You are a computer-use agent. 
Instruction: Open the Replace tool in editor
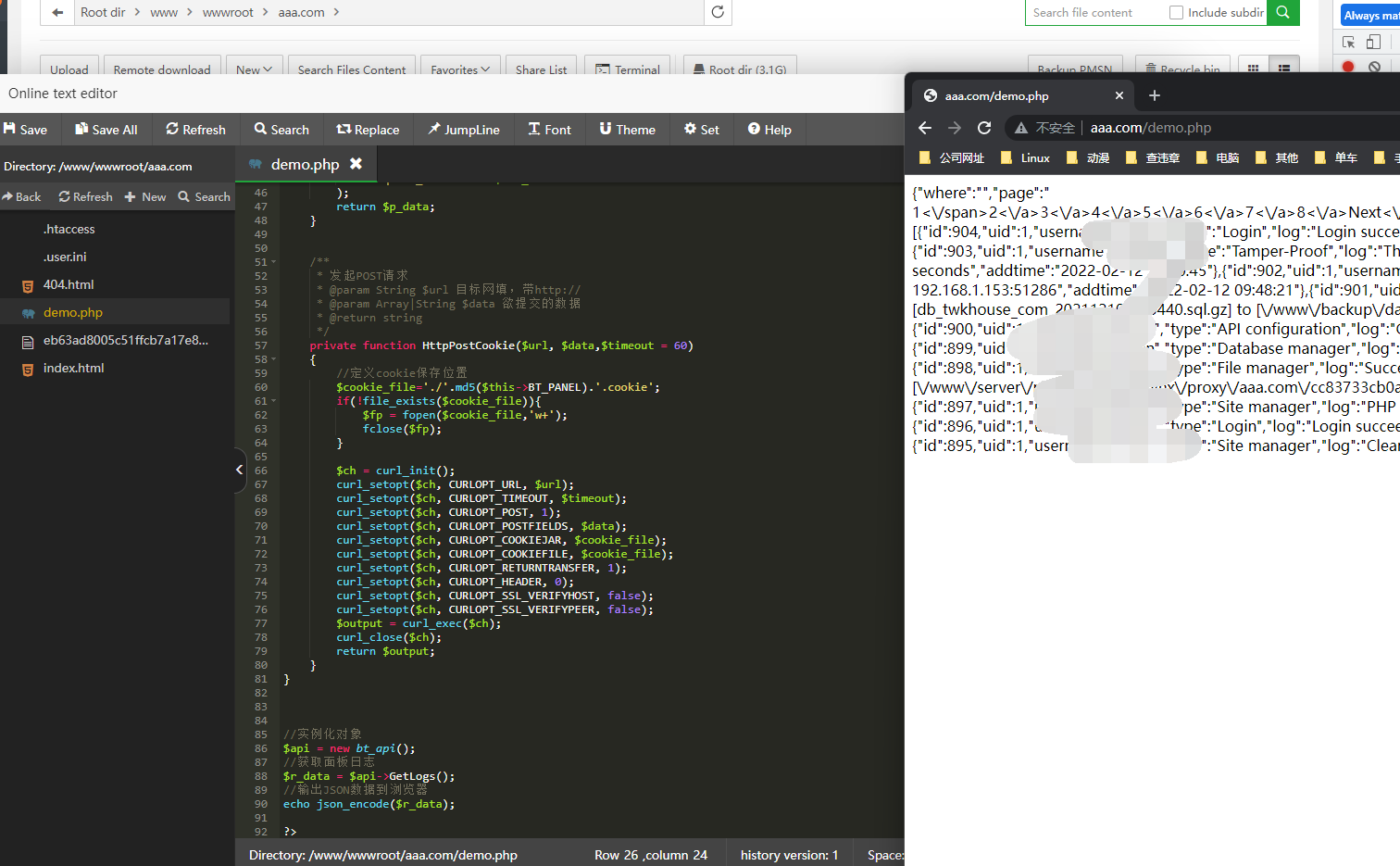tap(368, 130)
